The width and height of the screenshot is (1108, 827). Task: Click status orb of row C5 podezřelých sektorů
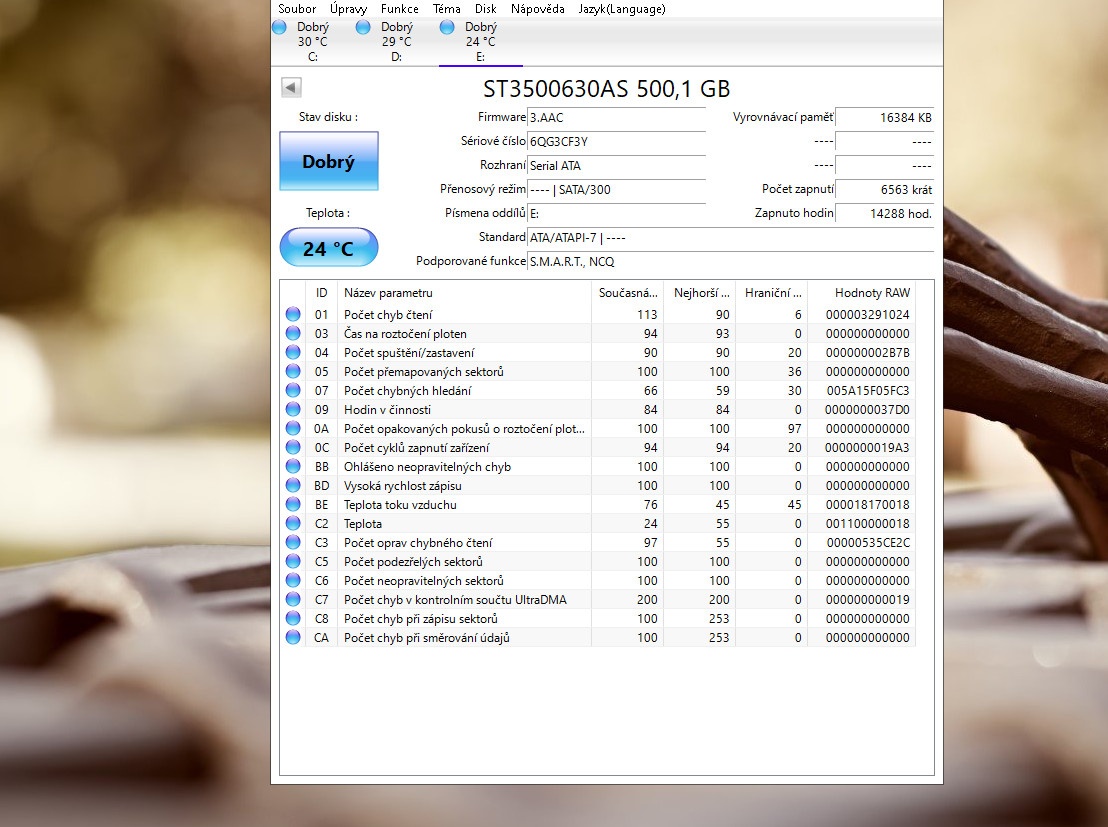tap(293, 561)
